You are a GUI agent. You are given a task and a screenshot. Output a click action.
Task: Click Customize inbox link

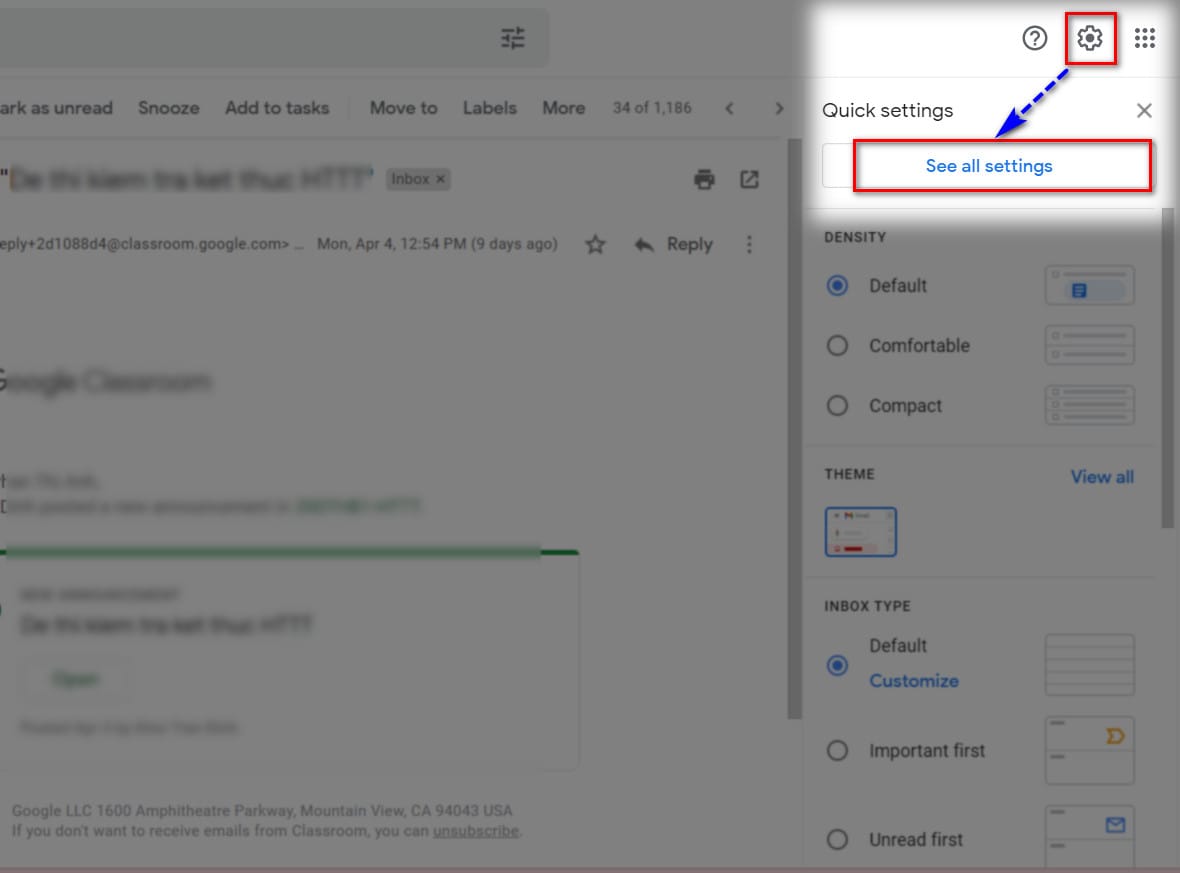point(914,681)
